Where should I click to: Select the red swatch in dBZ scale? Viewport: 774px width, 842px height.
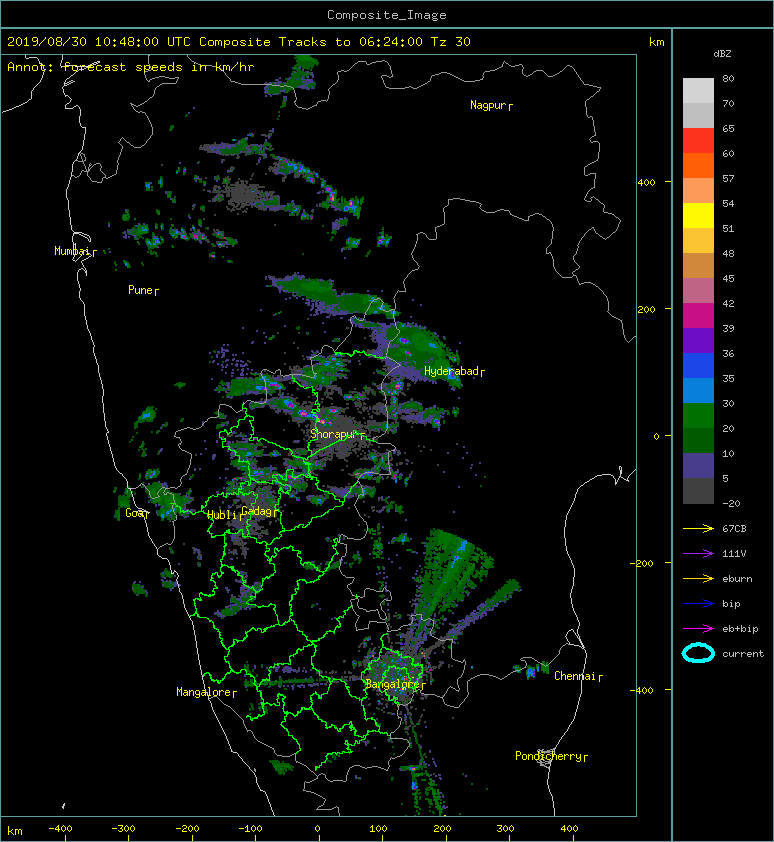coord(698,141)
